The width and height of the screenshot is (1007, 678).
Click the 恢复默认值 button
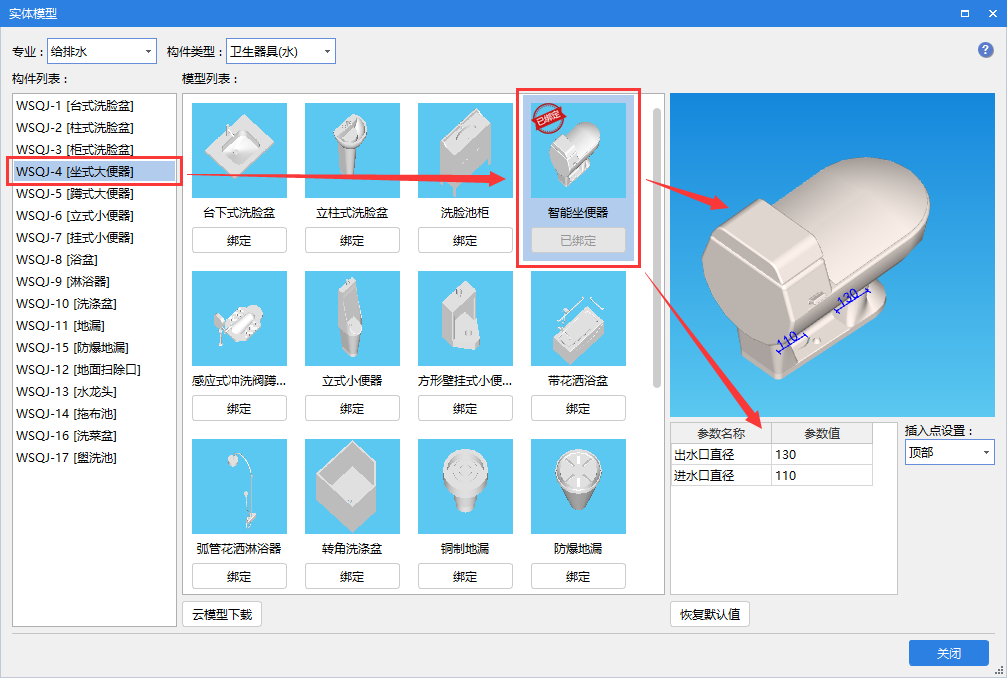[709, 614]
